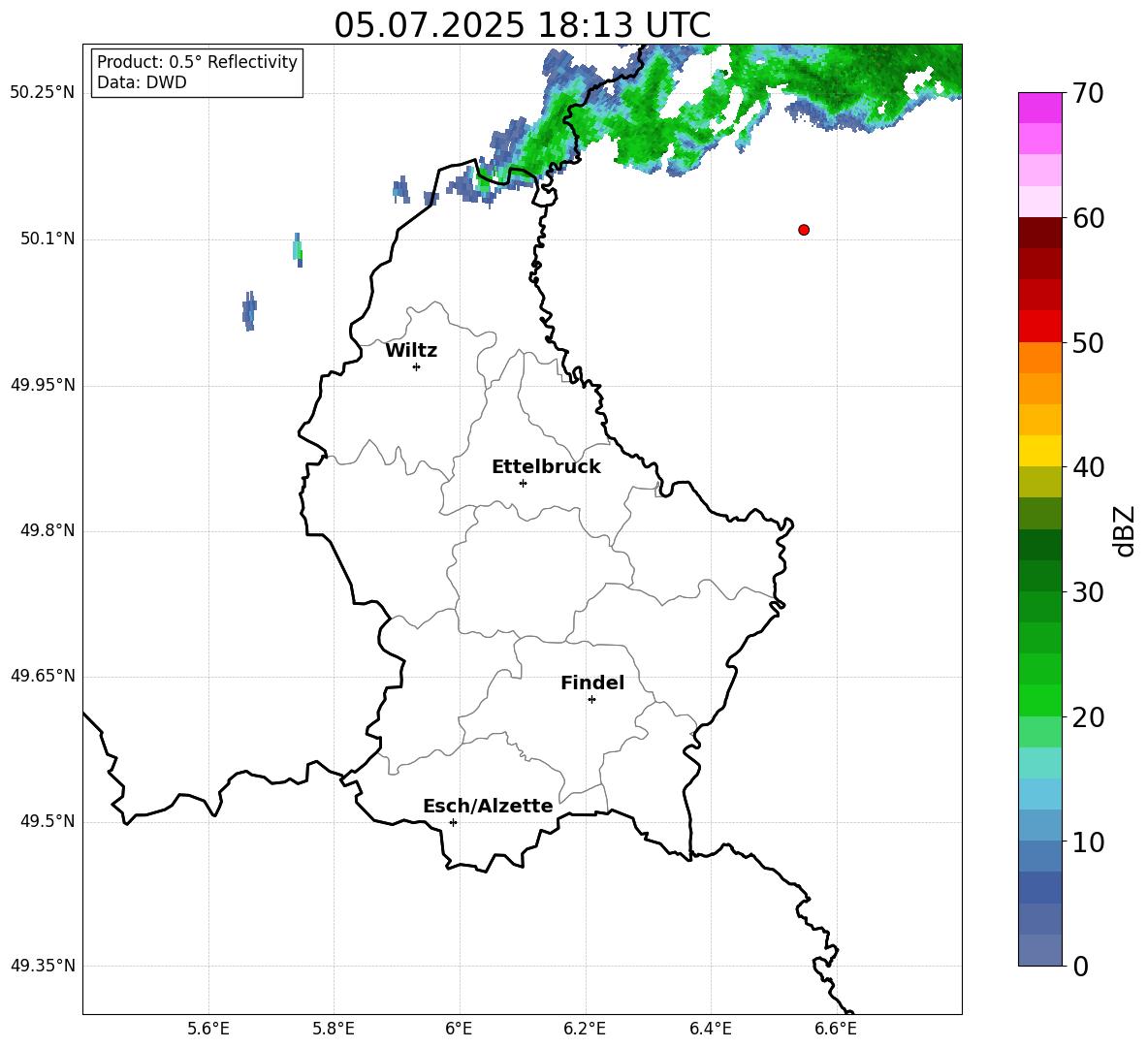Click the bright red colorbar swatch above 50
Image resolution: width=1148 pixels, height=1048 pixels.
(1039, 327)
